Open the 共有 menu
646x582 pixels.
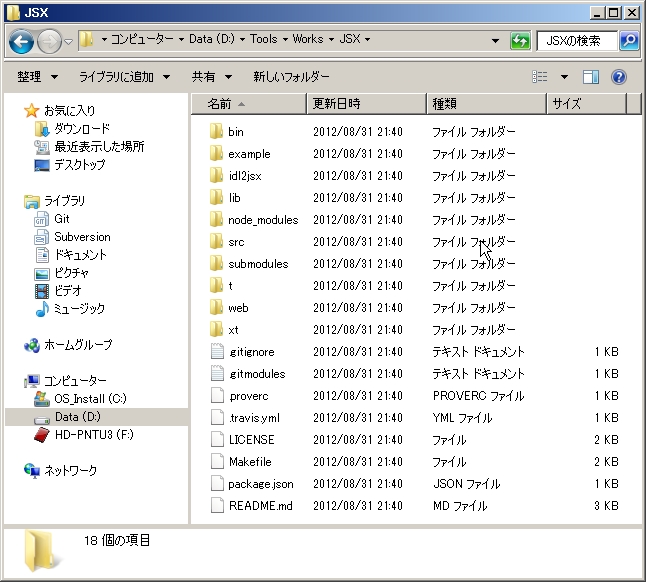pos(211,77)
